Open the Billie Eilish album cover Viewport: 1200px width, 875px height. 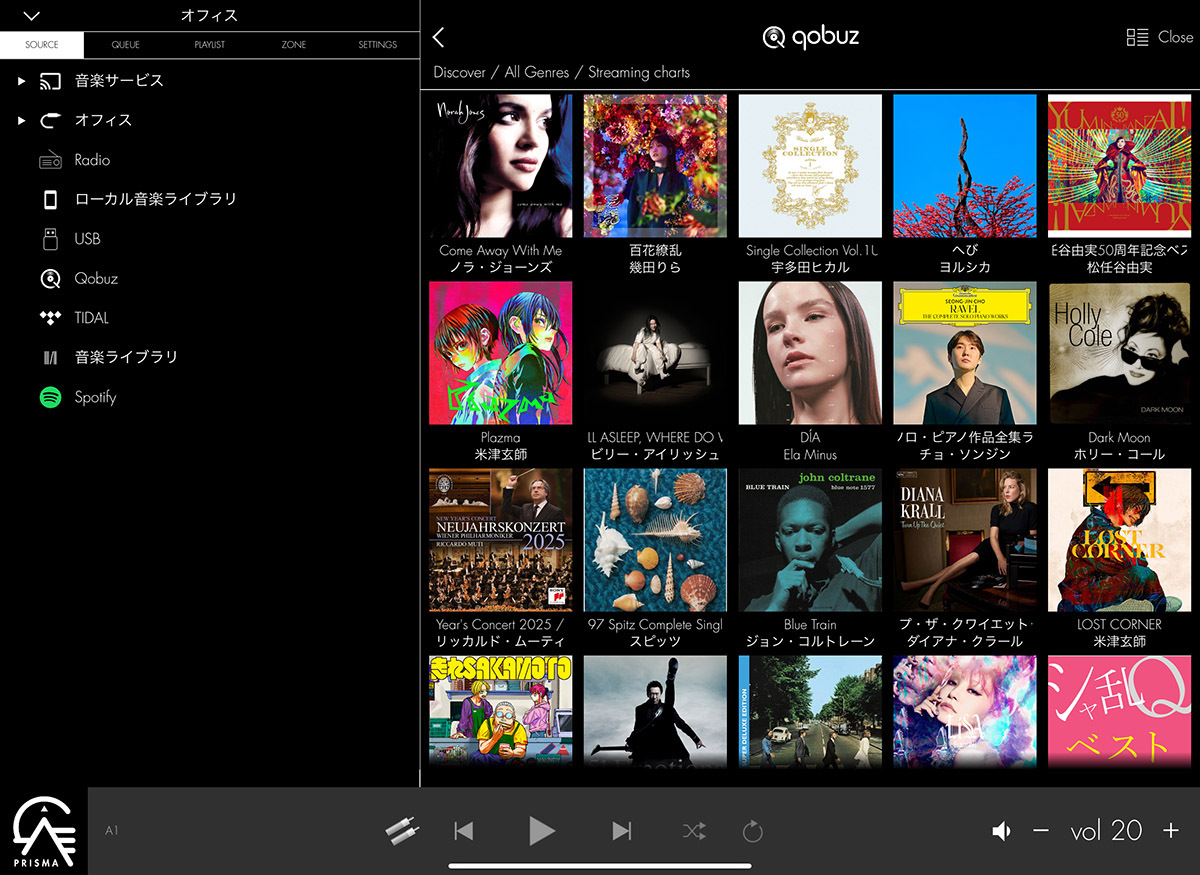(655, 353)
